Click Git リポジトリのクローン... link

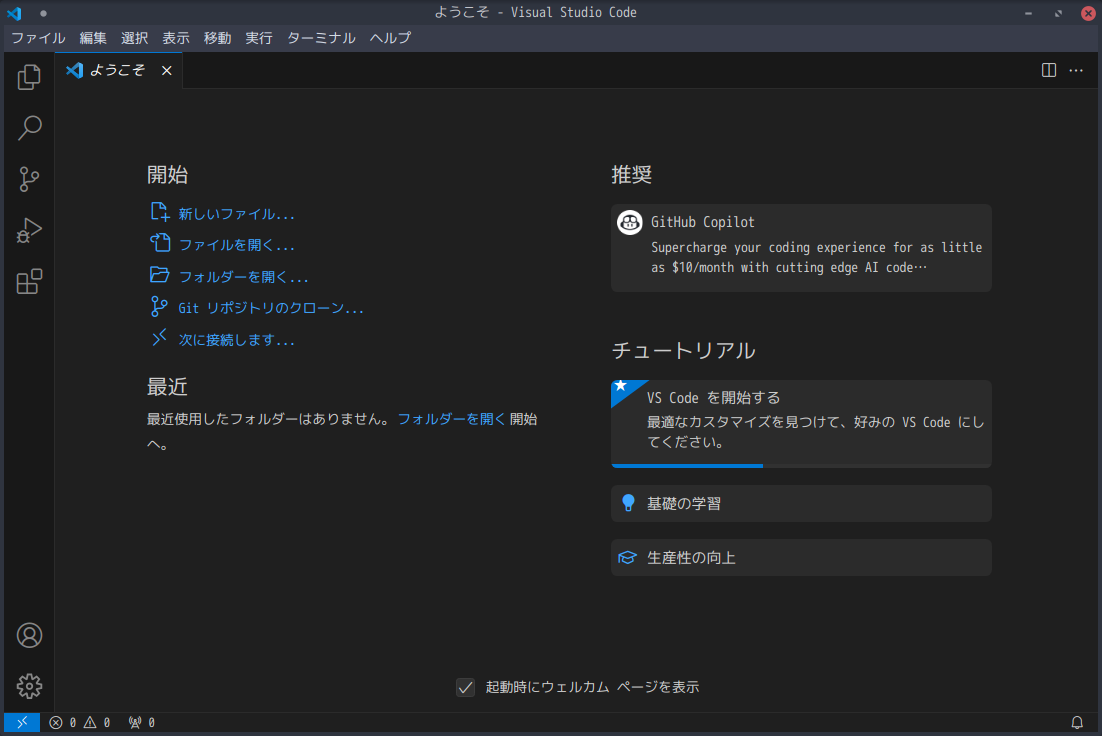(x=271, y=308)
